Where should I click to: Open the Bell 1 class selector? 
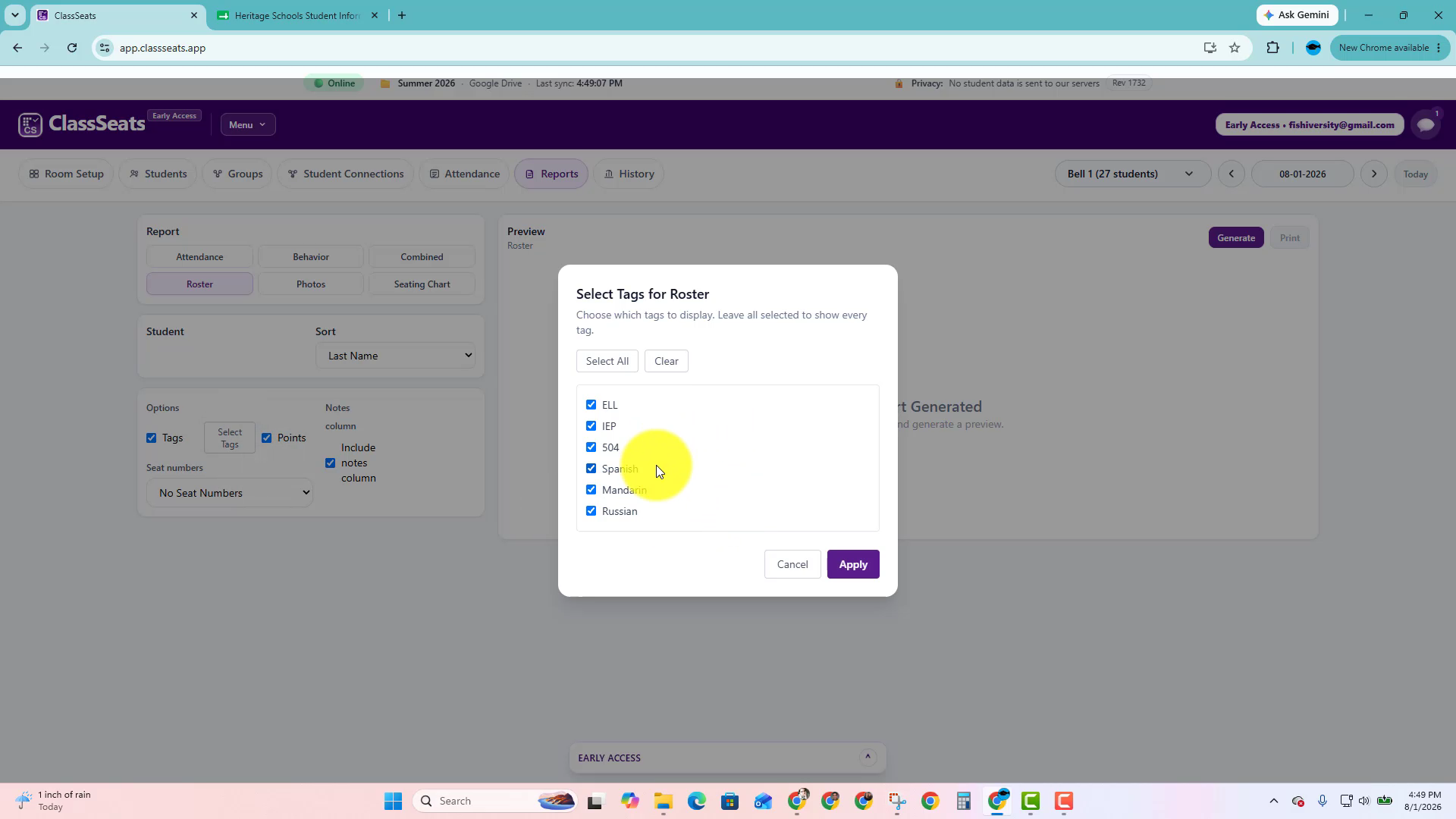(1132, 174)
